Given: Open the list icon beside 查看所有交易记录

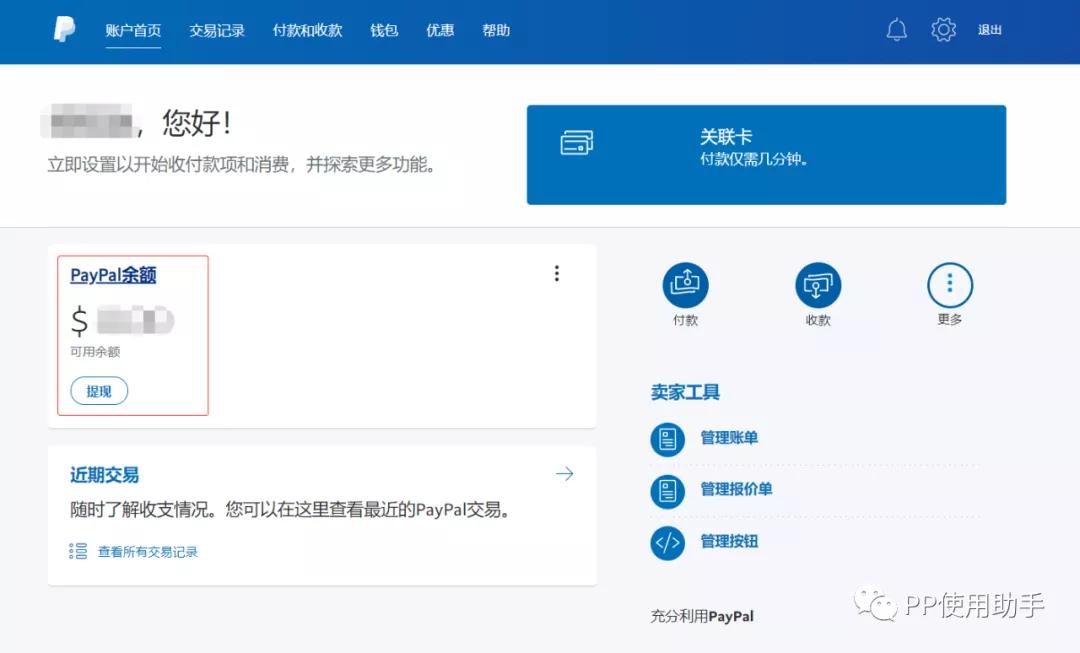Looking at the screenshot, I should (x=77, y=550).
